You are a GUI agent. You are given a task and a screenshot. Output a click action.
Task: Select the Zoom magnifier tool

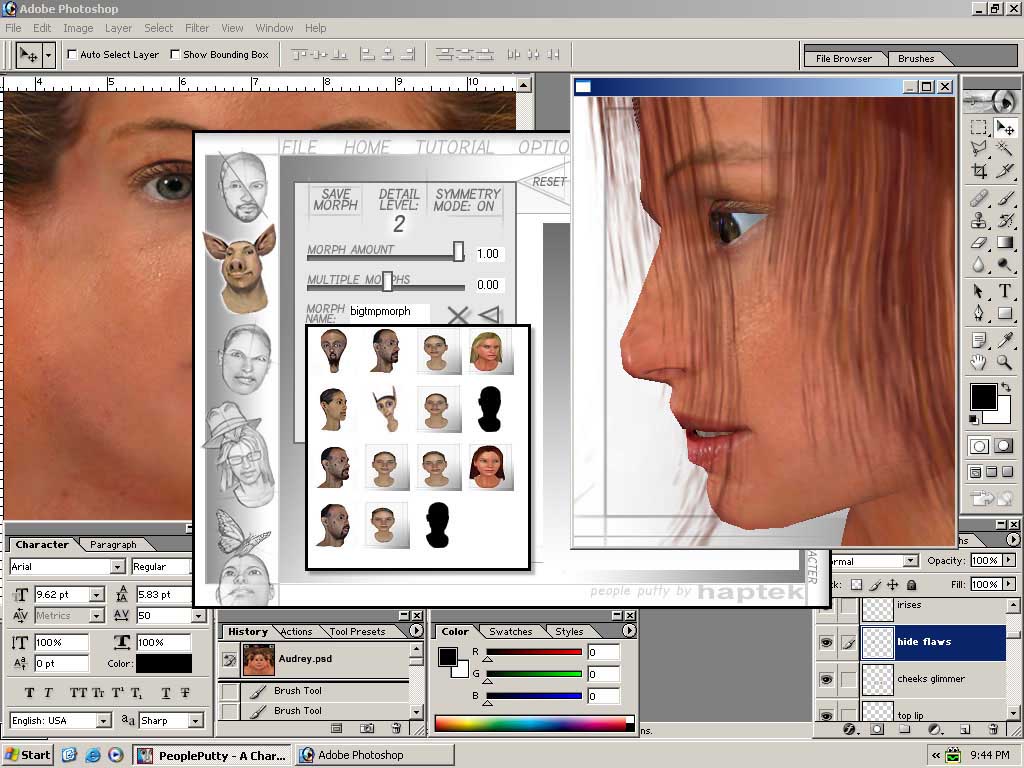(x=1005, y=362)
